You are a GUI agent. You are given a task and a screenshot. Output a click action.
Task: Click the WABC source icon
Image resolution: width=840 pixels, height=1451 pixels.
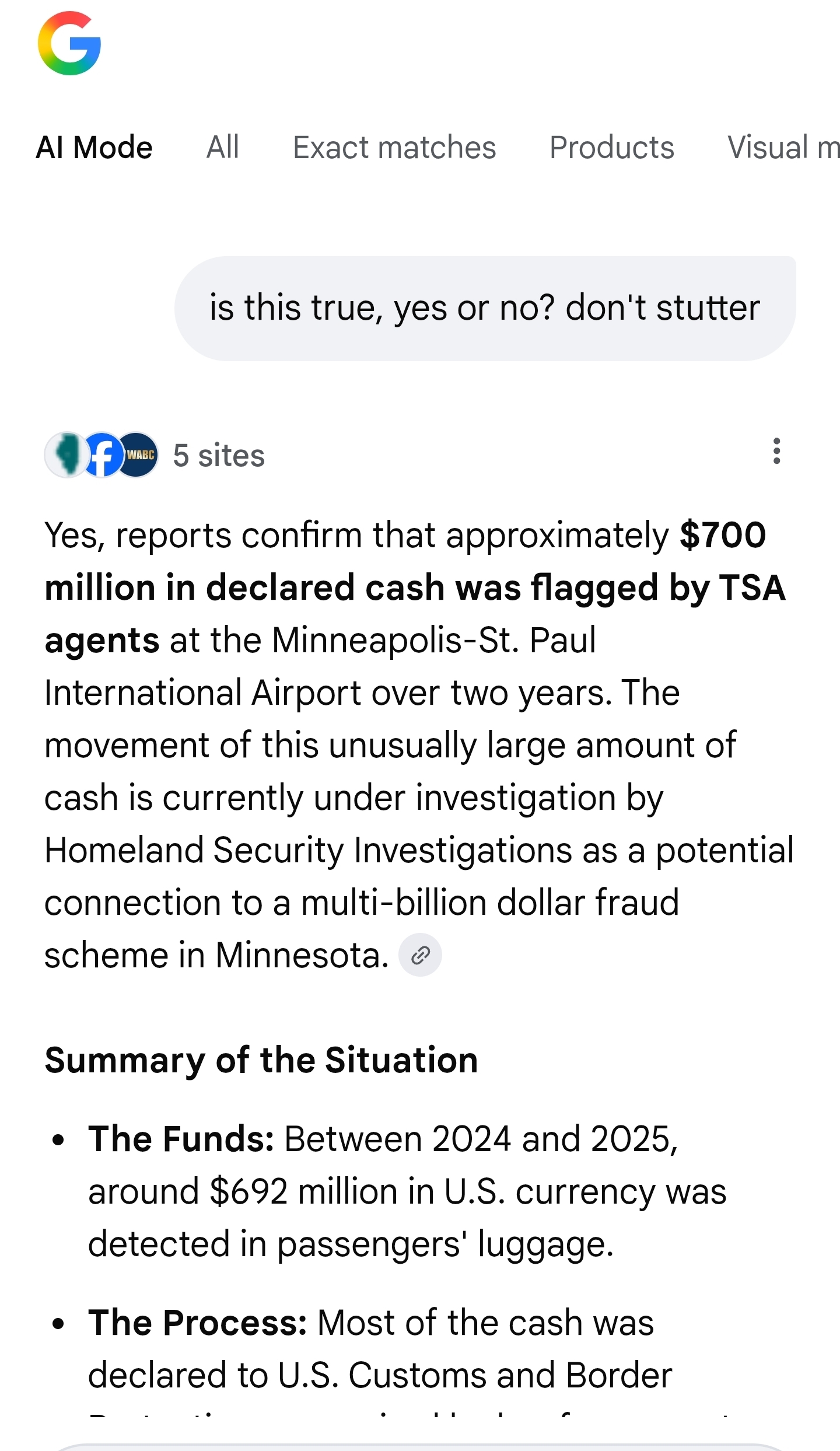click(139, 455)
